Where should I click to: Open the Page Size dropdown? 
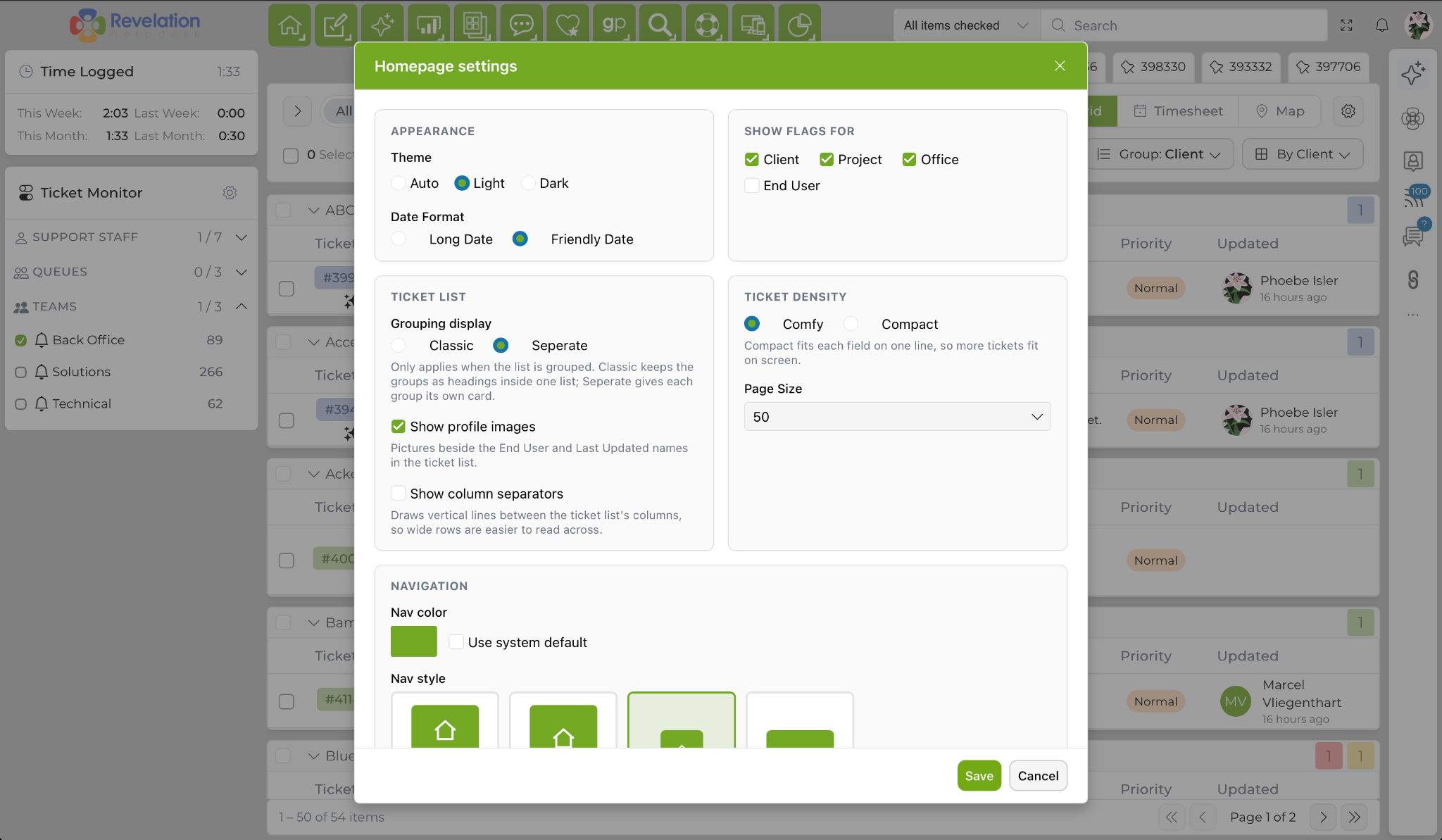[x=897, y=417]
